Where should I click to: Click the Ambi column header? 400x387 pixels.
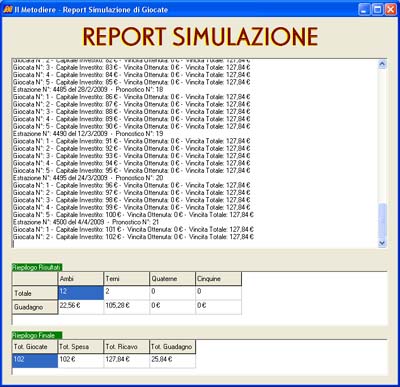(x=81, y=279)
